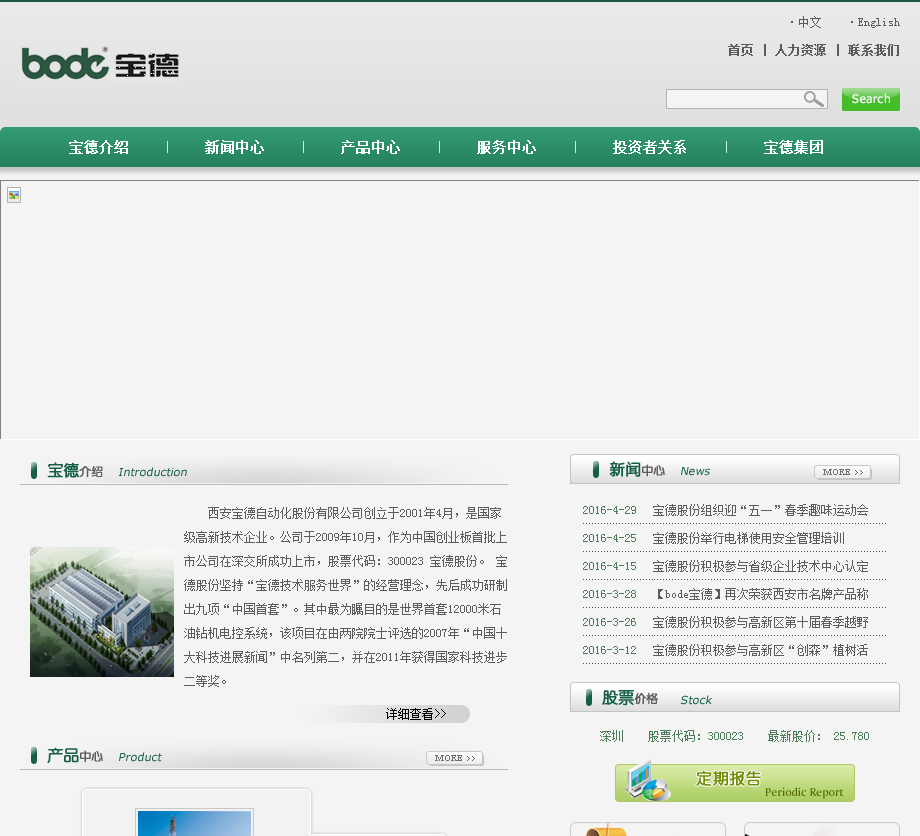
Task: Click the date 2016-3-12
Action: click(609, 650)
